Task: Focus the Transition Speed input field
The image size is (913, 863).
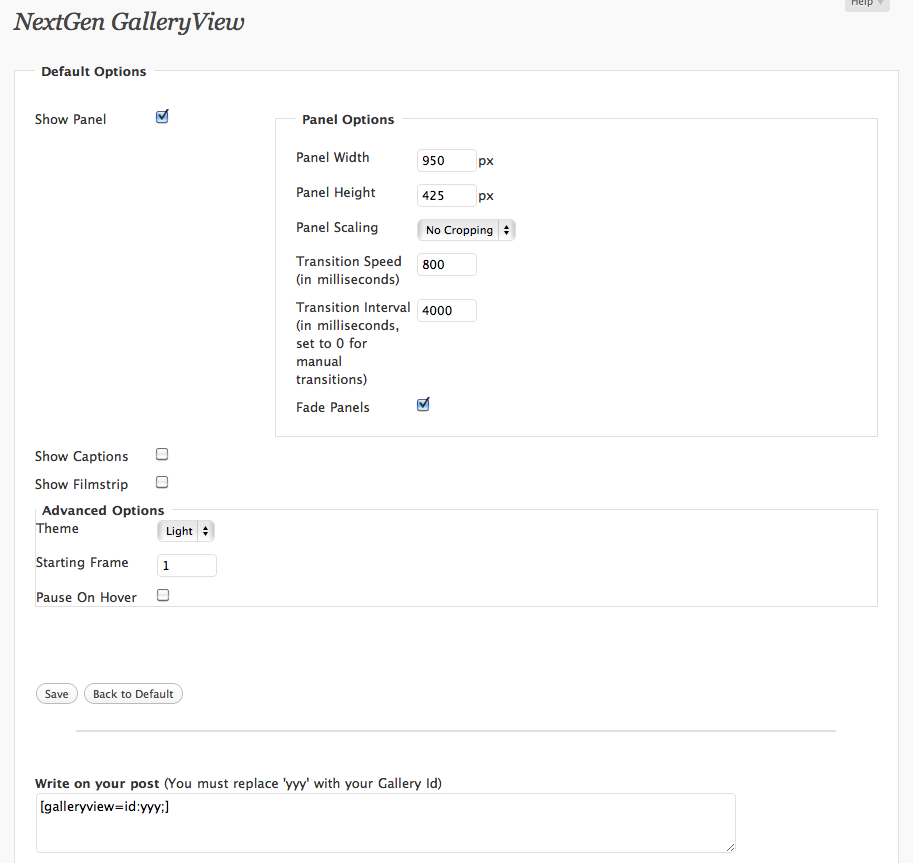Action: click(447, 264)
